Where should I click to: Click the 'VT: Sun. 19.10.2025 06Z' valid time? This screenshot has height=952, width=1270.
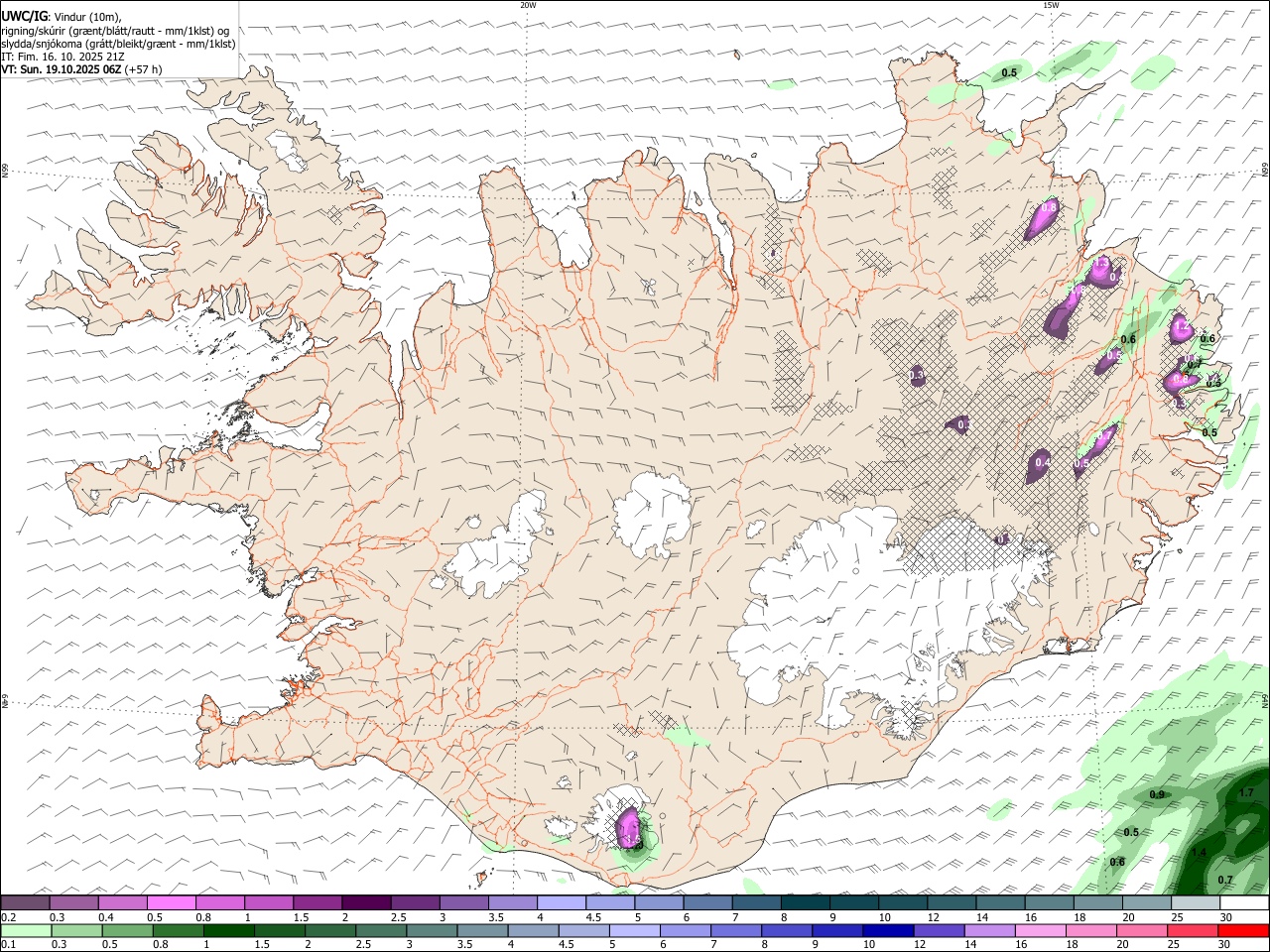62,69
